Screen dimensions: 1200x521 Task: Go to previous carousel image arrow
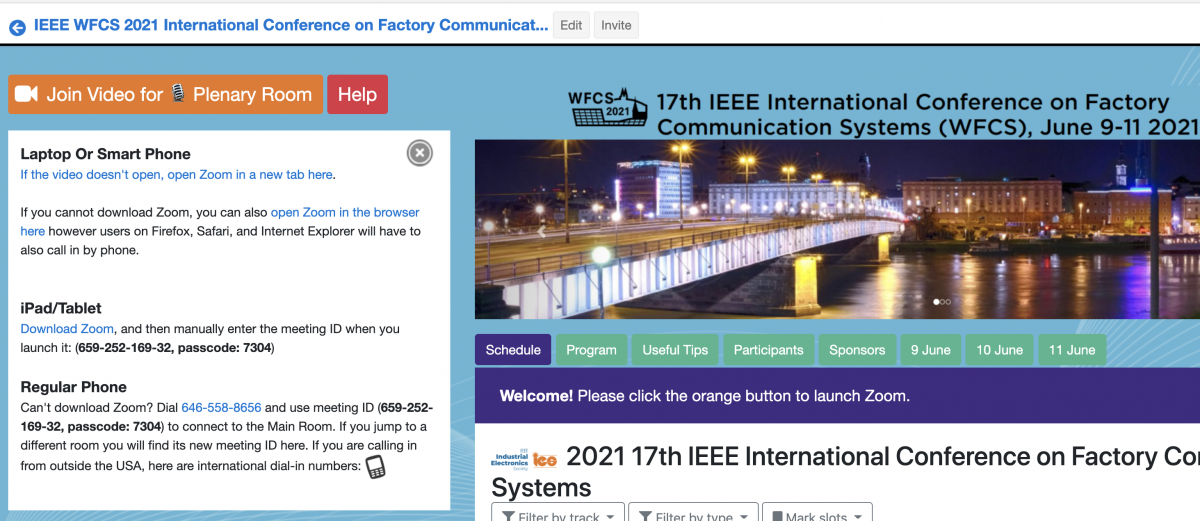[543, 232]
